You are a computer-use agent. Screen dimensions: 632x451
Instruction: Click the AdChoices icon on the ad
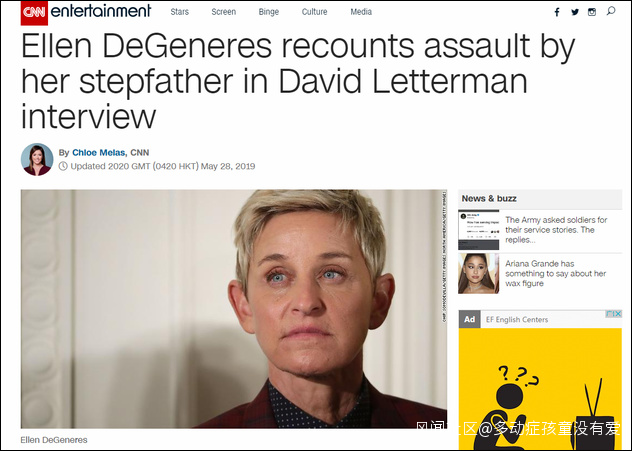(613, 314)
